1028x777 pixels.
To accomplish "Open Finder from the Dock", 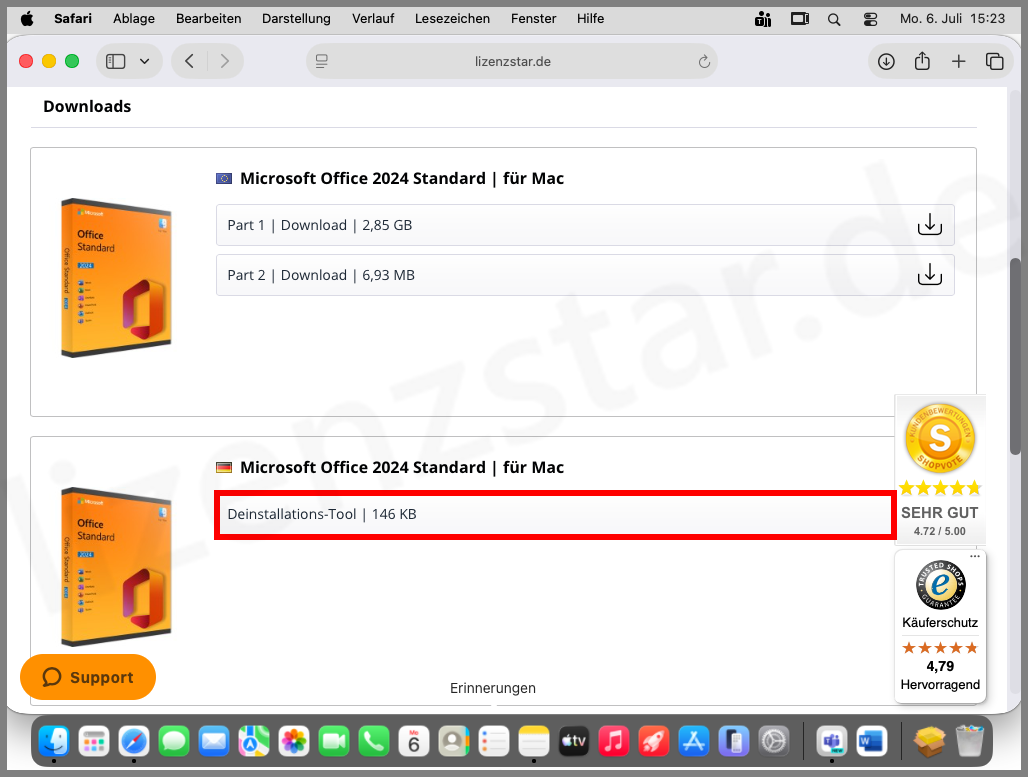I will tap(54, 742).
